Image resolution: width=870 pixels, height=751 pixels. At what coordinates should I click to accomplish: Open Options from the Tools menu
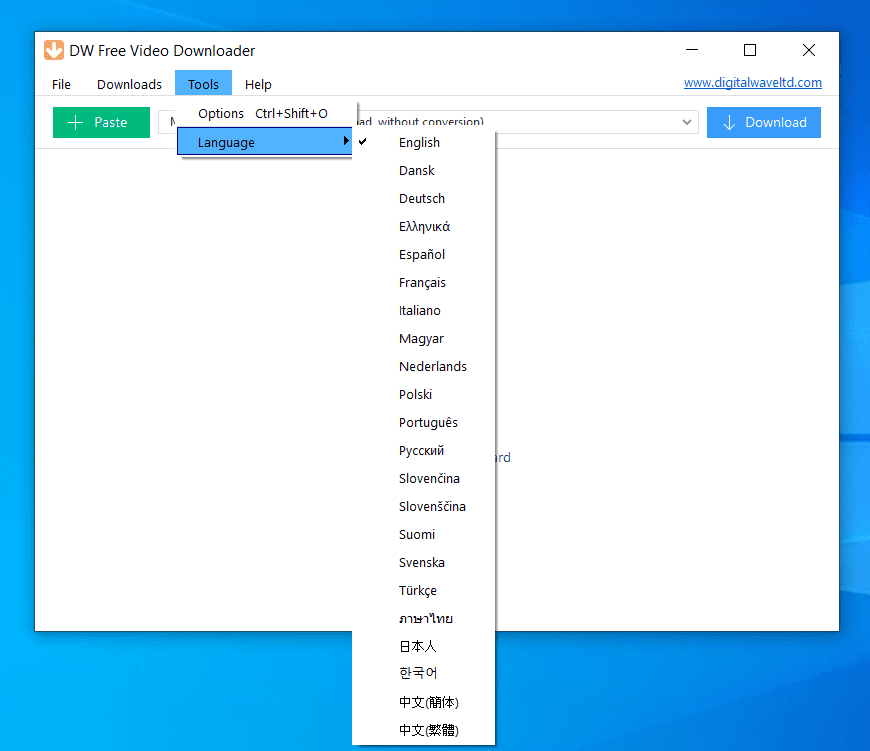coord(266,114)
